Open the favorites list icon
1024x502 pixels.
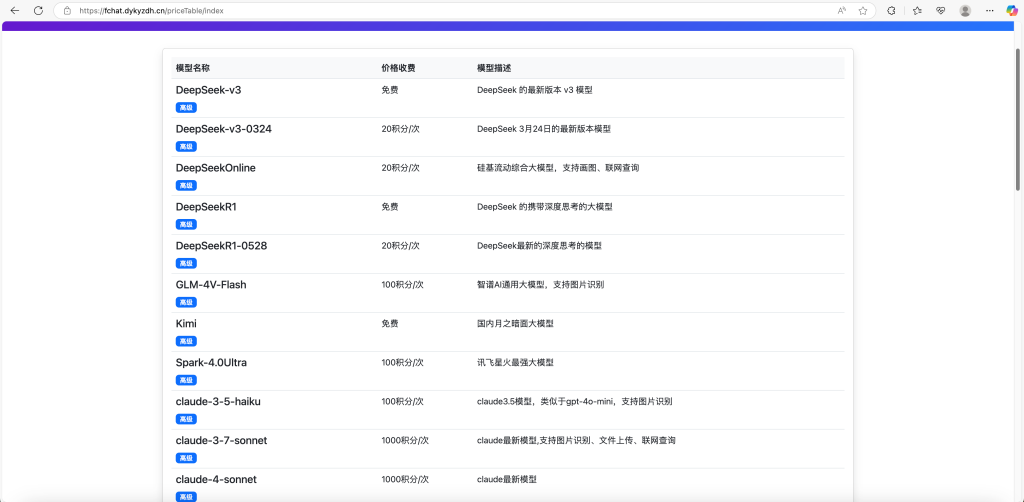(x=917, y=10)
